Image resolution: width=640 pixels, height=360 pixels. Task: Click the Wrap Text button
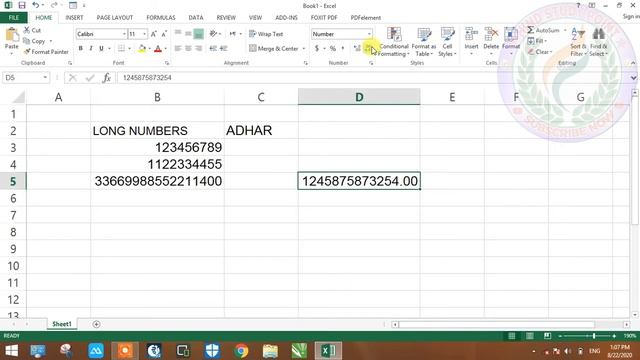click(x=266, y=34)
